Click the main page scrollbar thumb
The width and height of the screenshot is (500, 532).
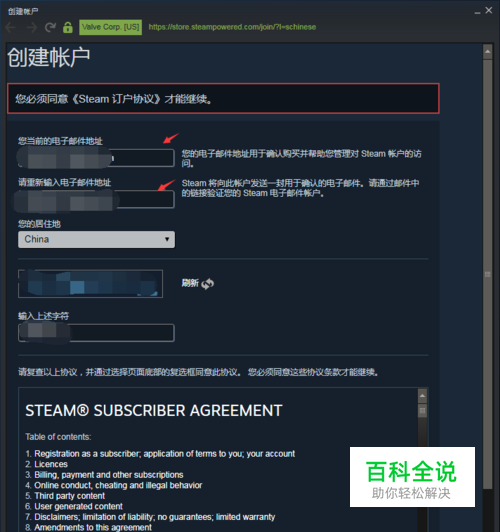click(x=488, y=274)
